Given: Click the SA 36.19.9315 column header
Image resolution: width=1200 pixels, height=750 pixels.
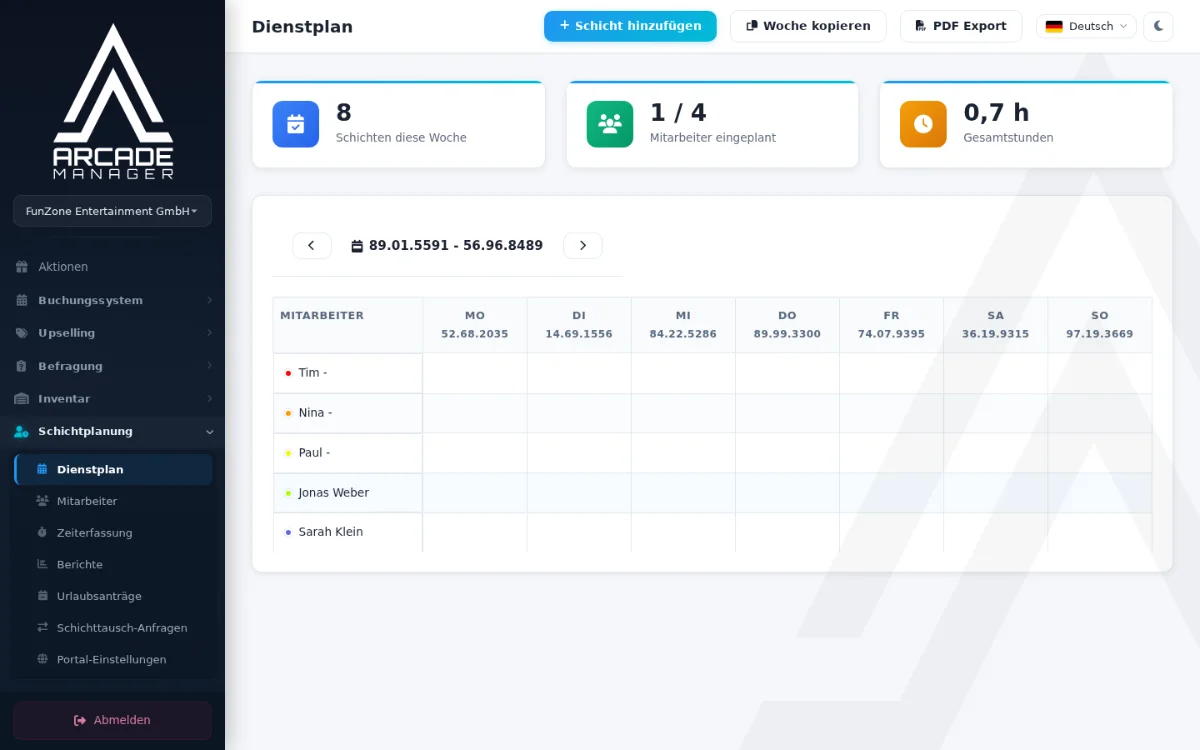Looking at the screenshot, I should click(x=996, y=325).
